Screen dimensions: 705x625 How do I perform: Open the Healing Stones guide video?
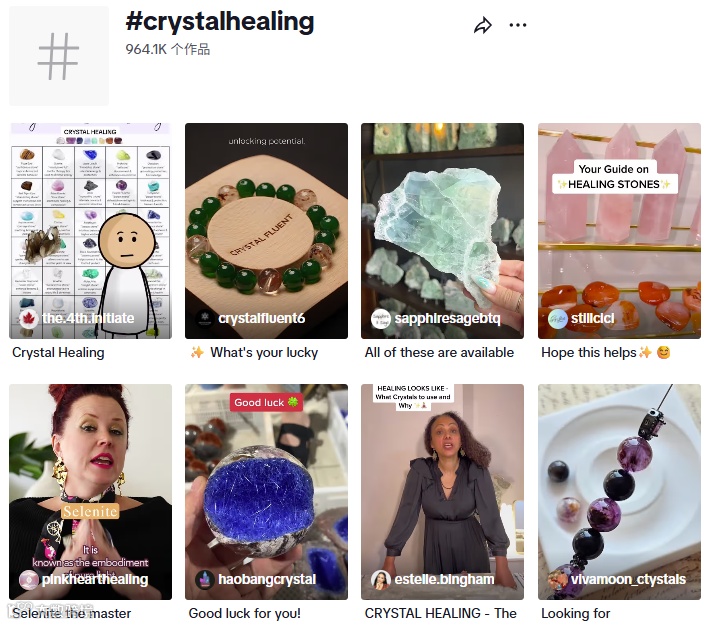click(x=619, y=231)
